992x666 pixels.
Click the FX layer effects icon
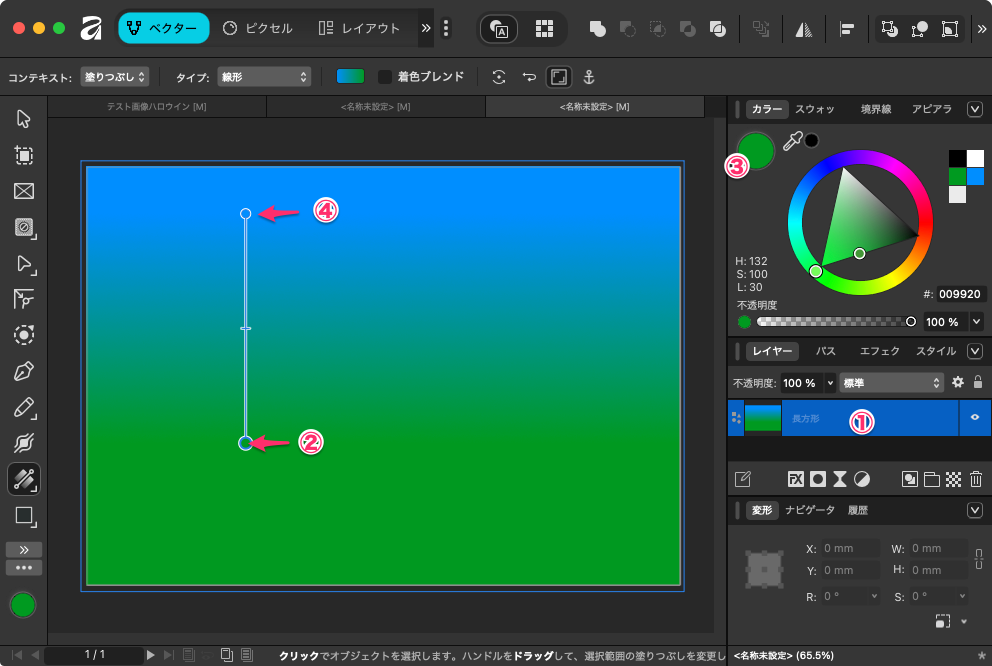[x=796, y=479]
